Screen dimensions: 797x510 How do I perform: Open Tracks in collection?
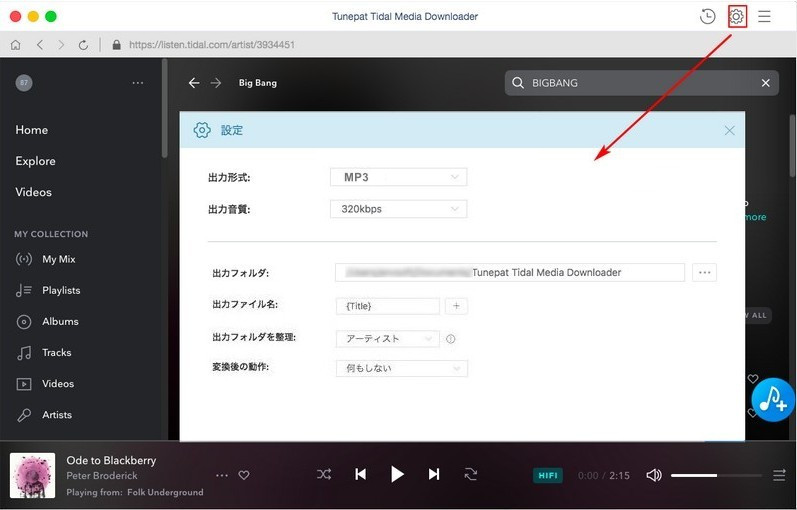44,352
